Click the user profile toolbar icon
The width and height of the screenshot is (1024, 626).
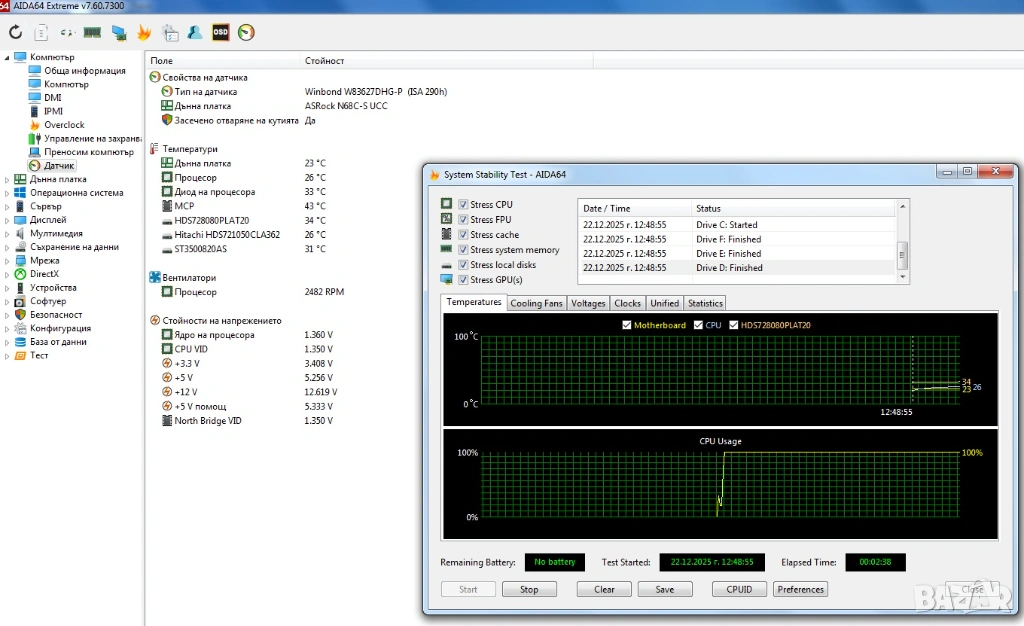tap(195, 32)
